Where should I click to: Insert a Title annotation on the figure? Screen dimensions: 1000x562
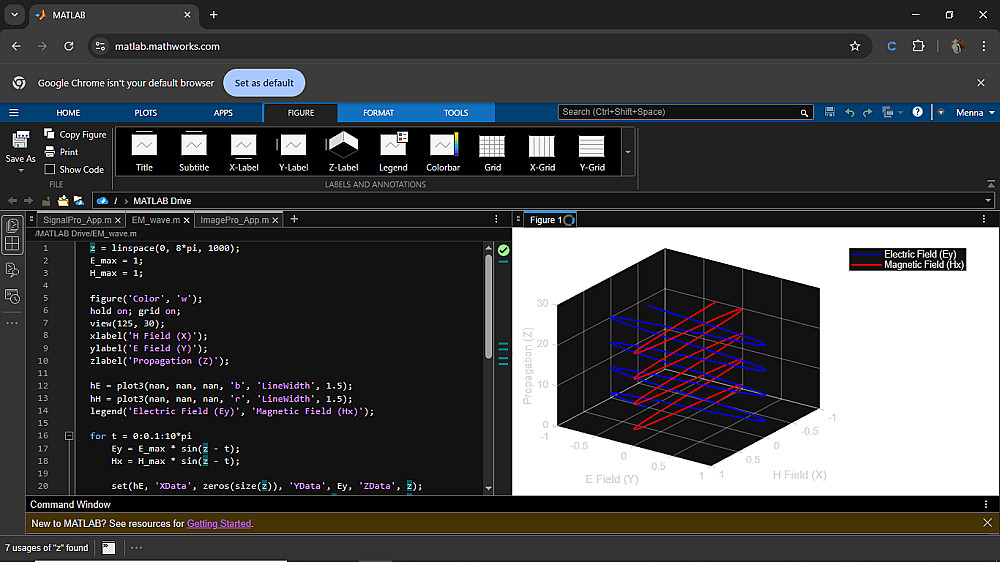coord(145,147)
